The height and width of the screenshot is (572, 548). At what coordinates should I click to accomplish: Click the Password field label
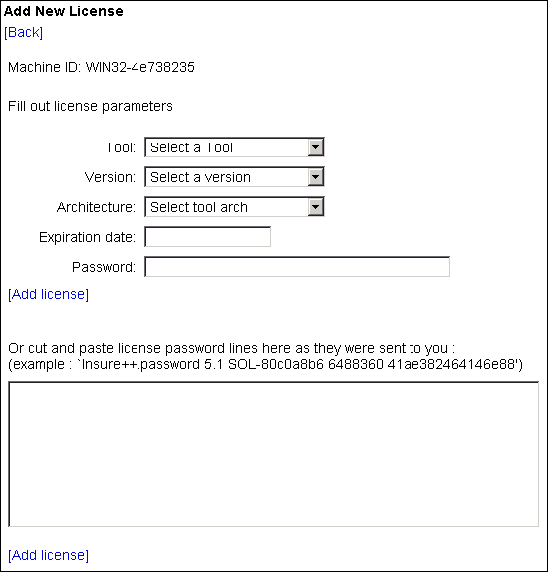click(104, 267)
